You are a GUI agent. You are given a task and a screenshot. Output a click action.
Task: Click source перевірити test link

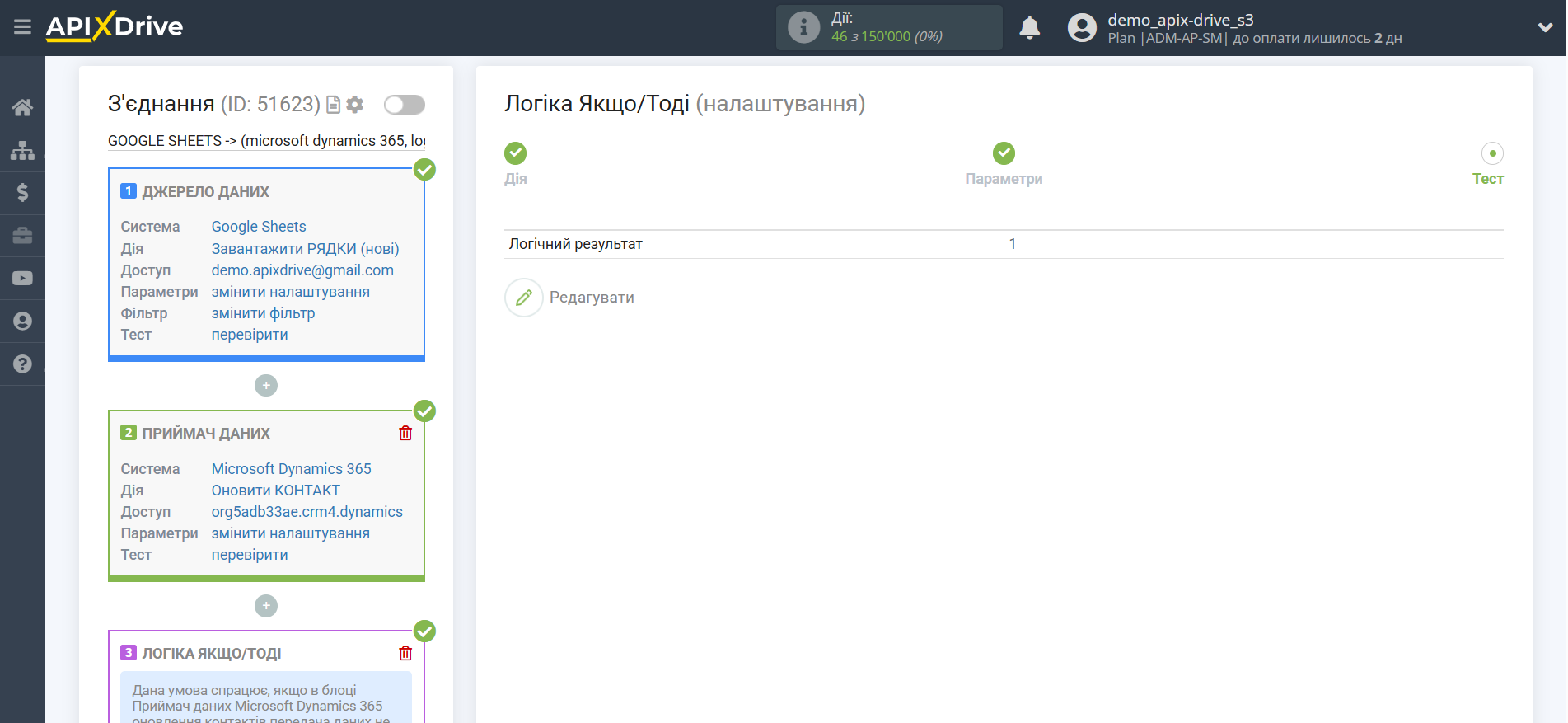[250, 335]
